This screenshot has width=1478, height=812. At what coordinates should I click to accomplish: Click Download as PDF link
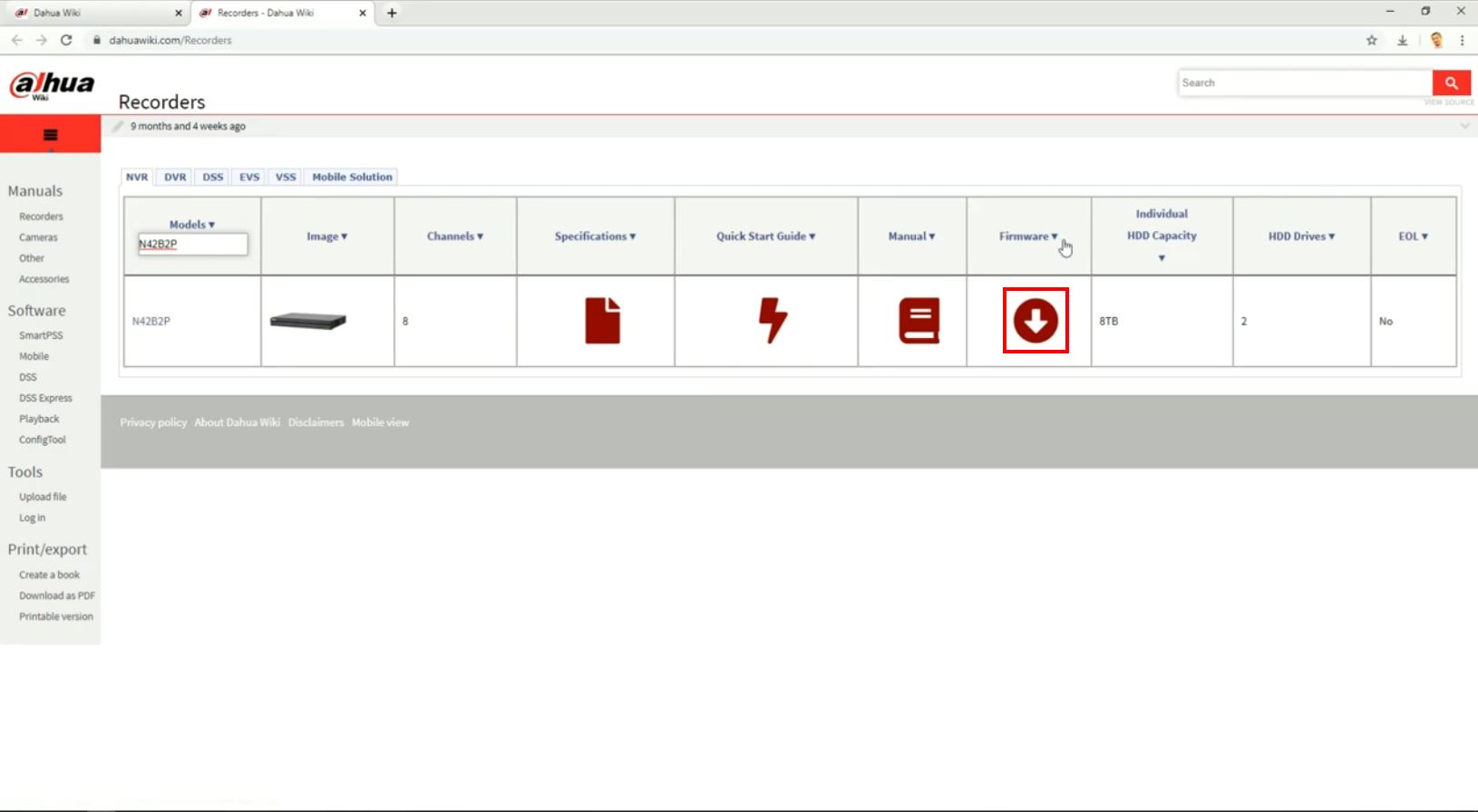[x=57, y=595]
